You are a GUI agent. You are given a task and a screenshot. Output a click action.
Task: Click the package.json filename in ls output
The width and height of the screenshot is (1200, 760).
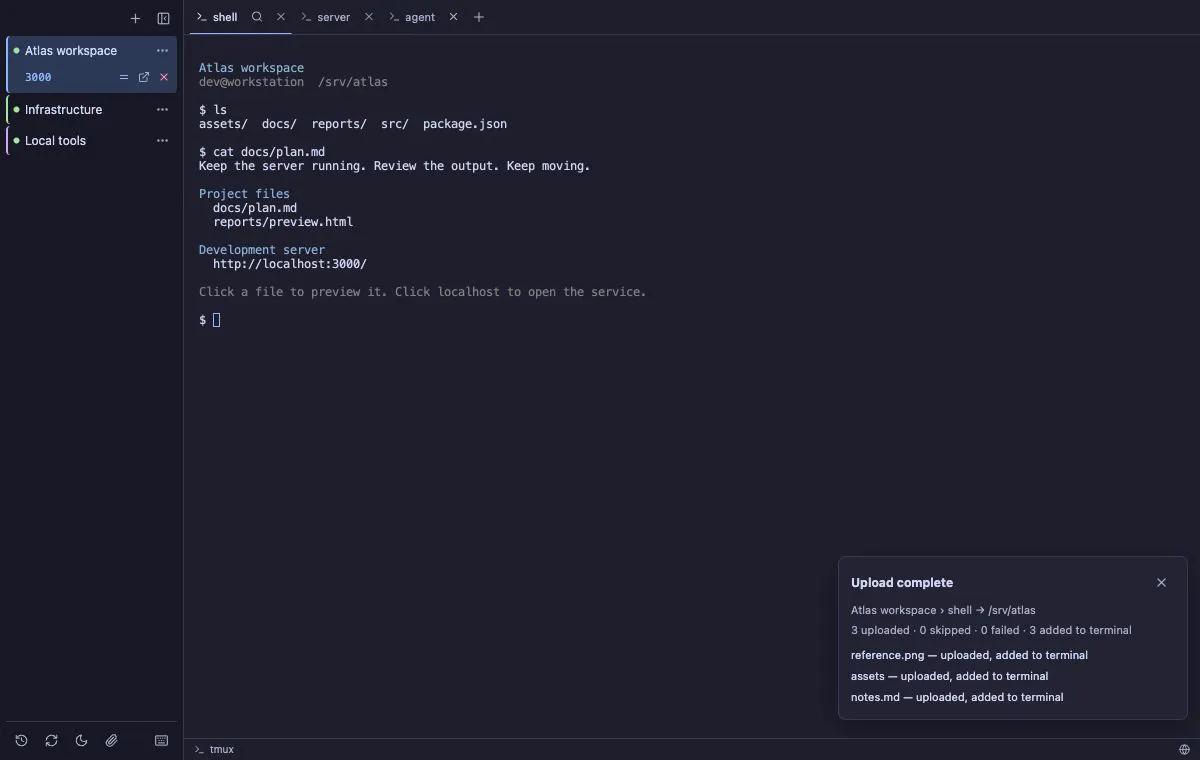tap(465, 124)
